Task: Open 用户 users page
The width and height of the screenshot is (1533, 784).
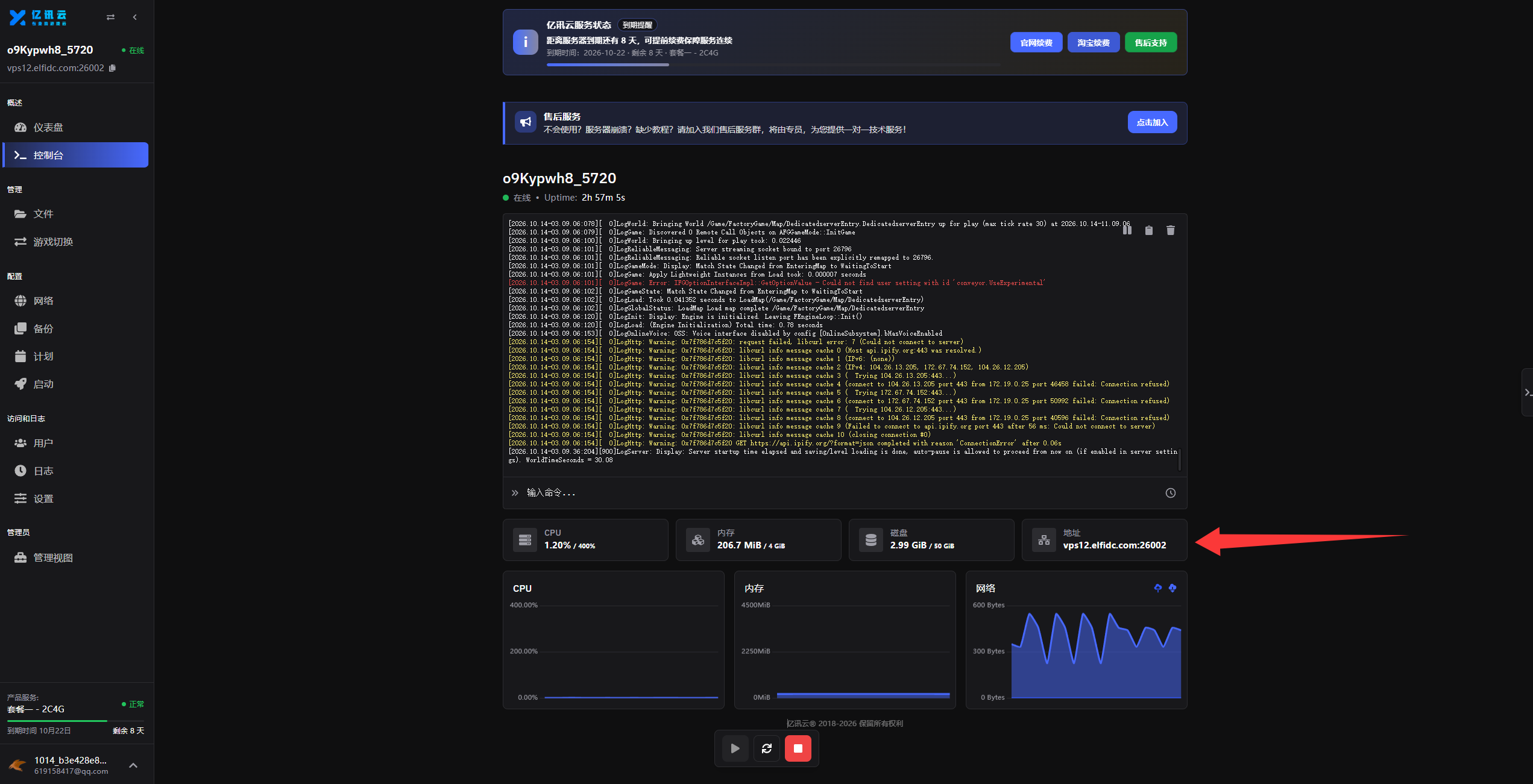Action: point(75,443)
